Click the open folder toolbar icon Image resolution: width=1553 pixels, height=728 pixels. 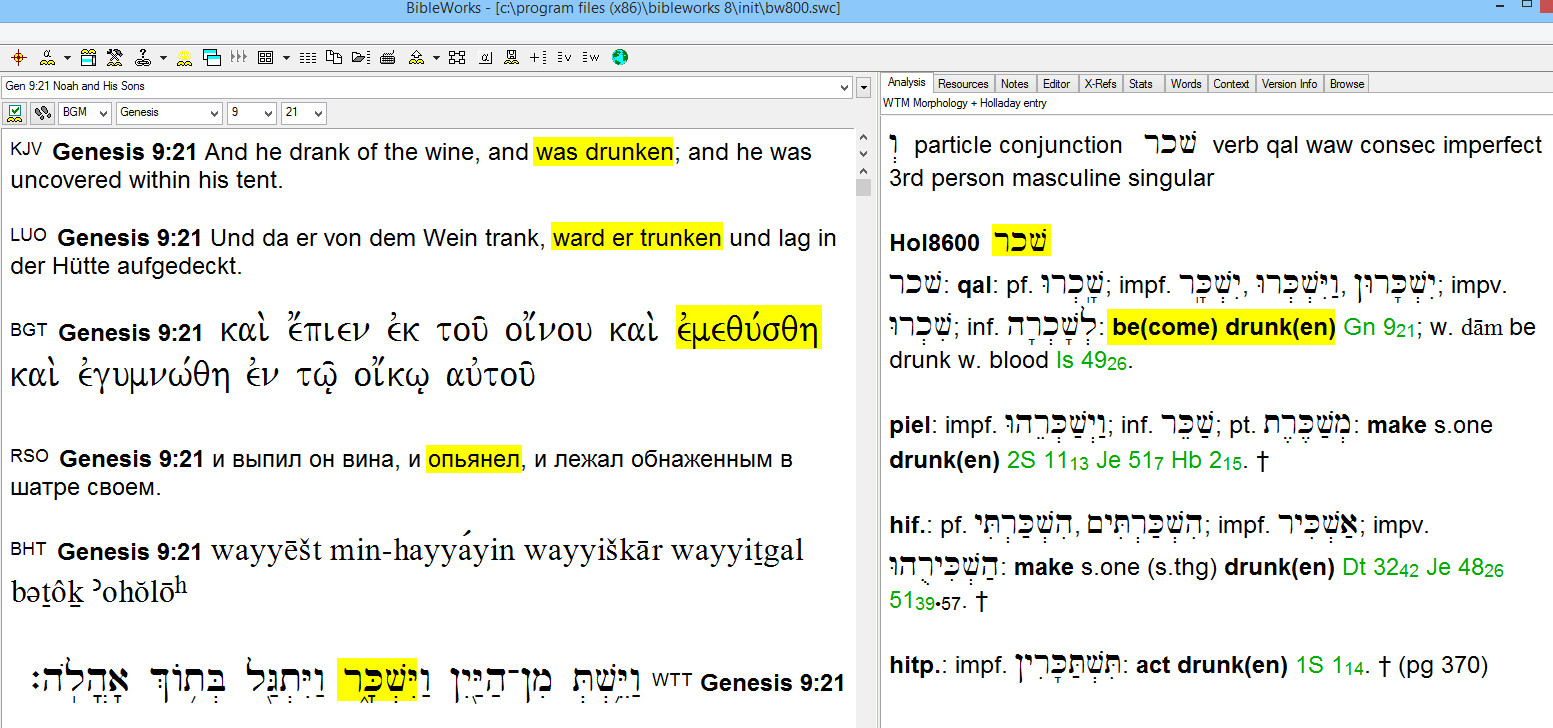click(x=360, y=57)
